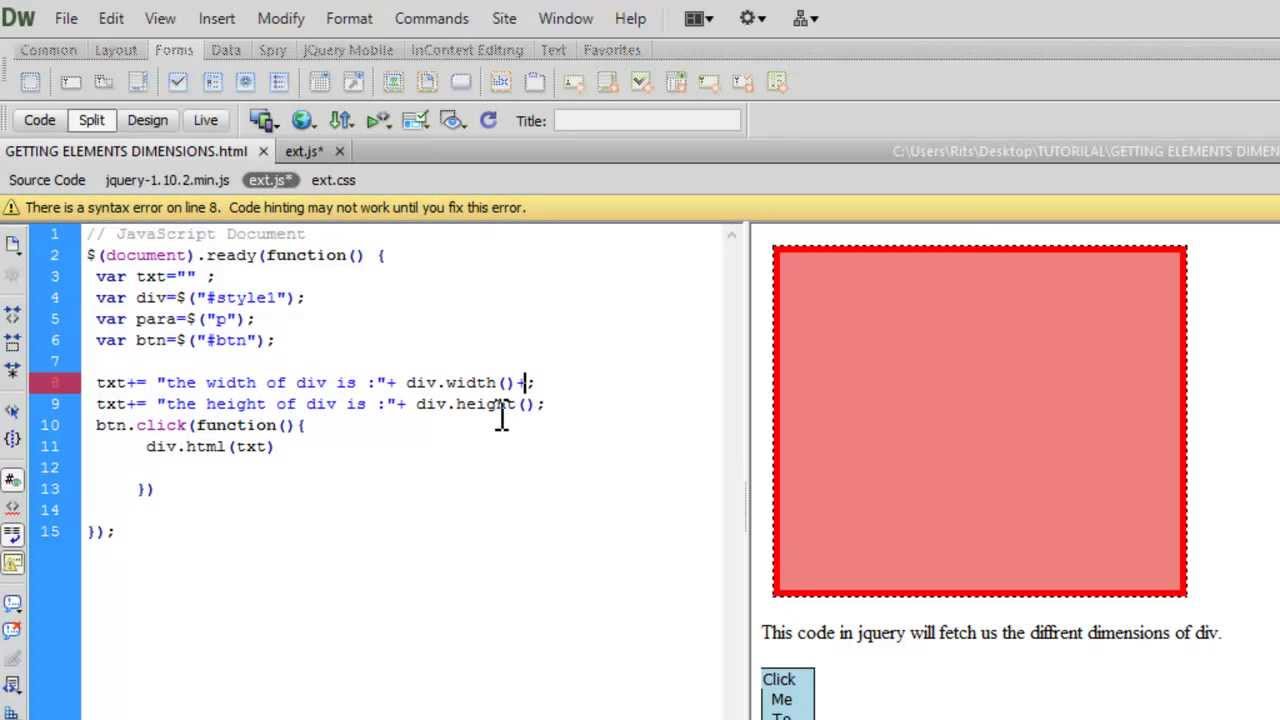This screenshot has width=1280, height=720.
Task: Collapse selection in coding toolbar
Action: pos(12,342)
